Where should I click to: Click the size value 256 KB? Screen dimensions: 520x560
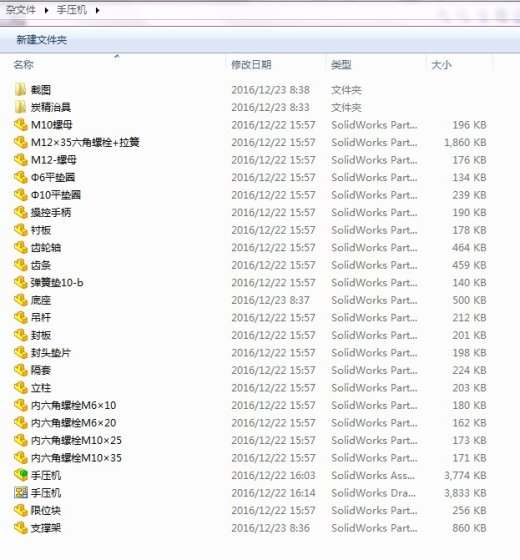pos(469,510)
